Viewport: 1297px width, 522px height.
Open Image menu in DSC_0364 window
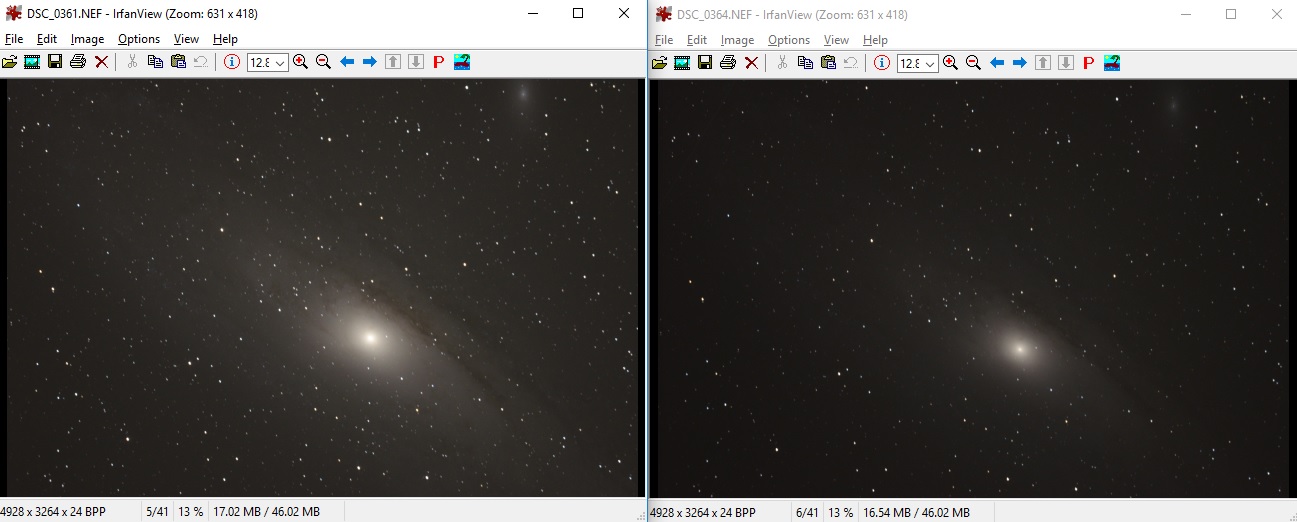(x=738, y=39)
